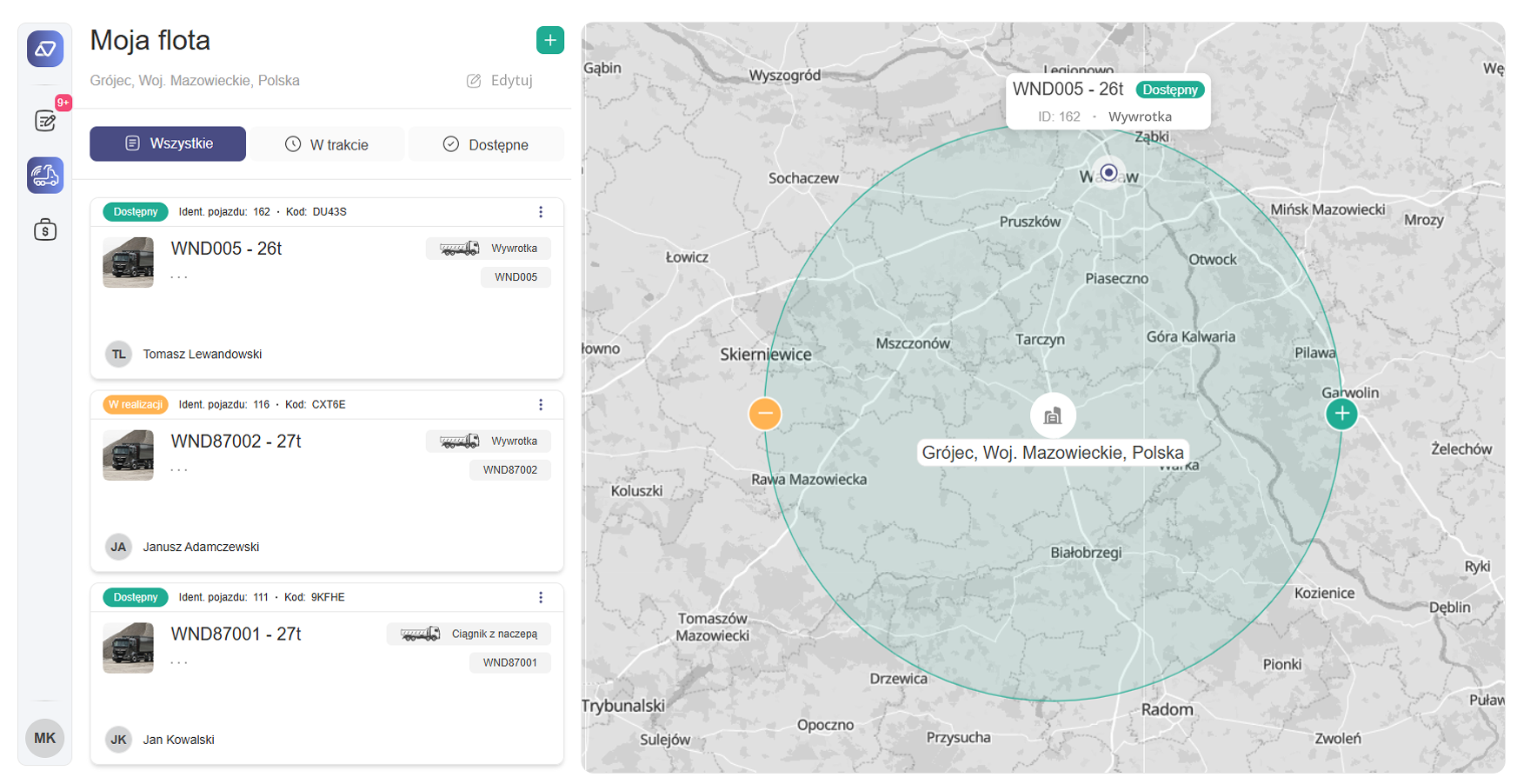Switch to the W trakcie tab

(x=327, y=144)
